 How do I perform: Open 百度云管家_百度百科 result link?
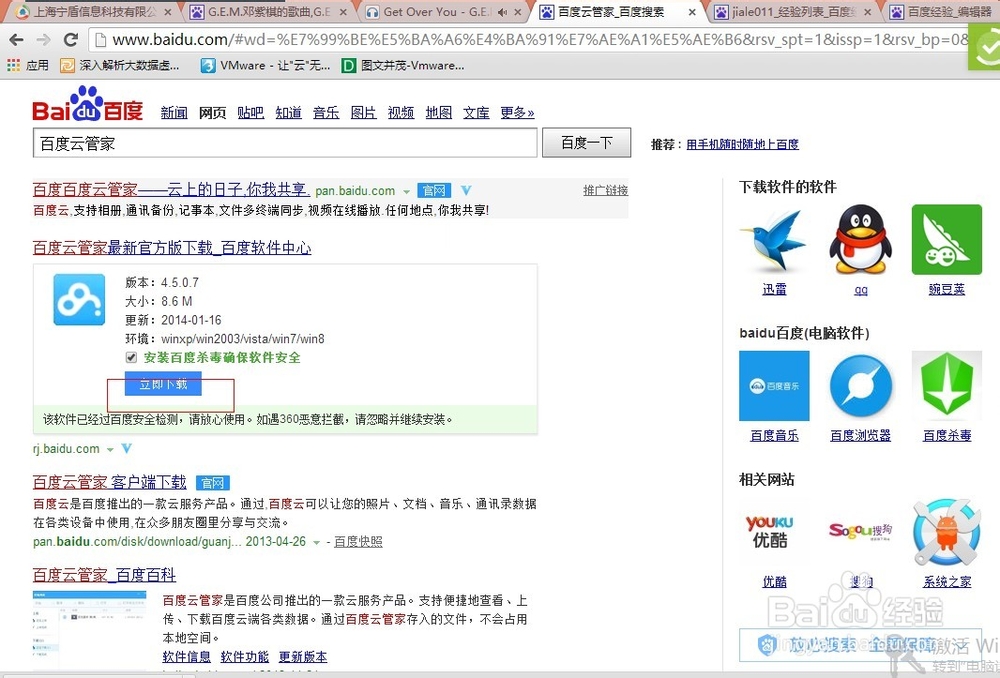click(105, 575)
